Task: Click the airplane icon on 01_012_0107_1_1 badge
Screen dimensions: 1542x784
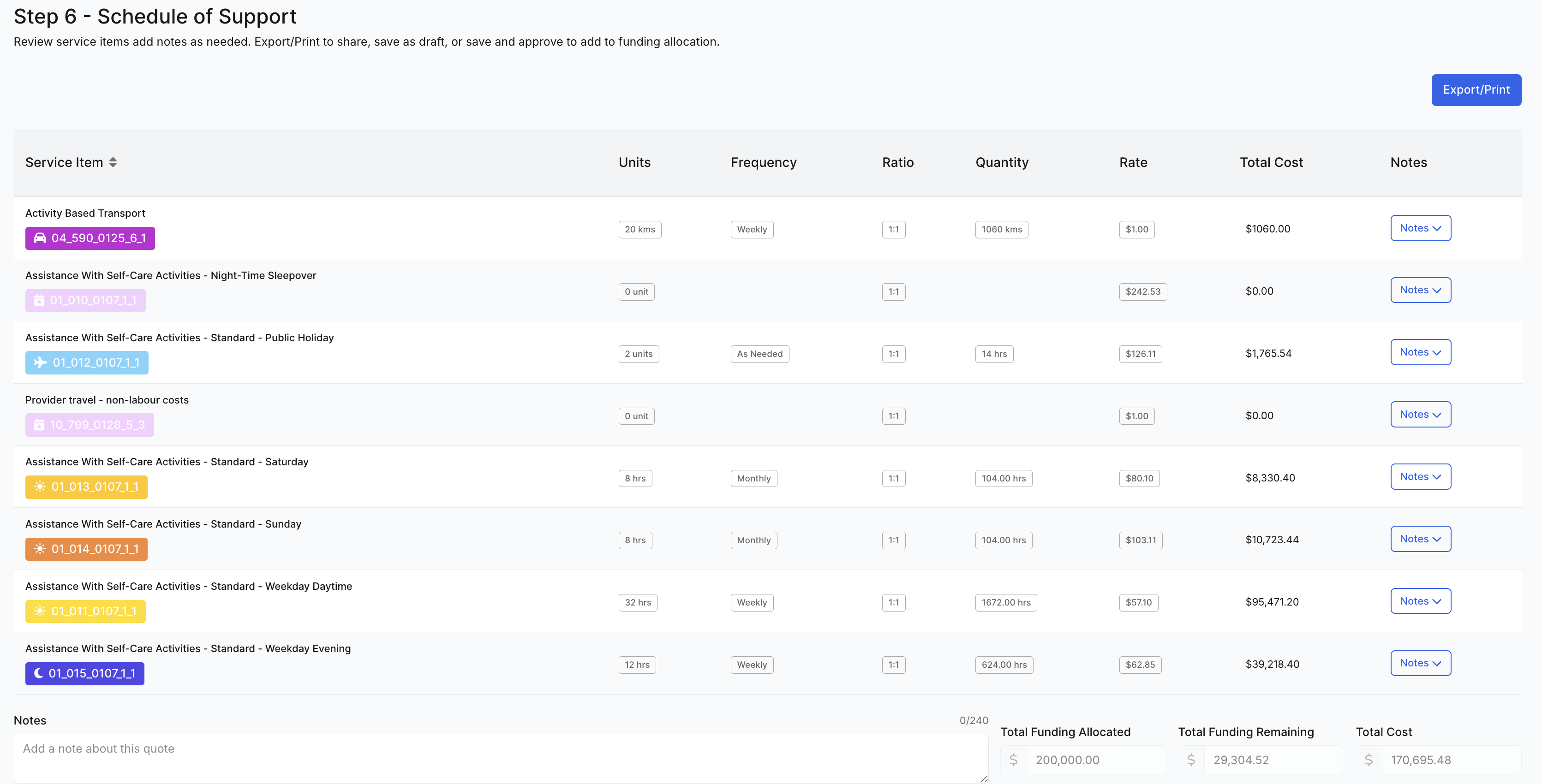Action: tap(40, 362)
